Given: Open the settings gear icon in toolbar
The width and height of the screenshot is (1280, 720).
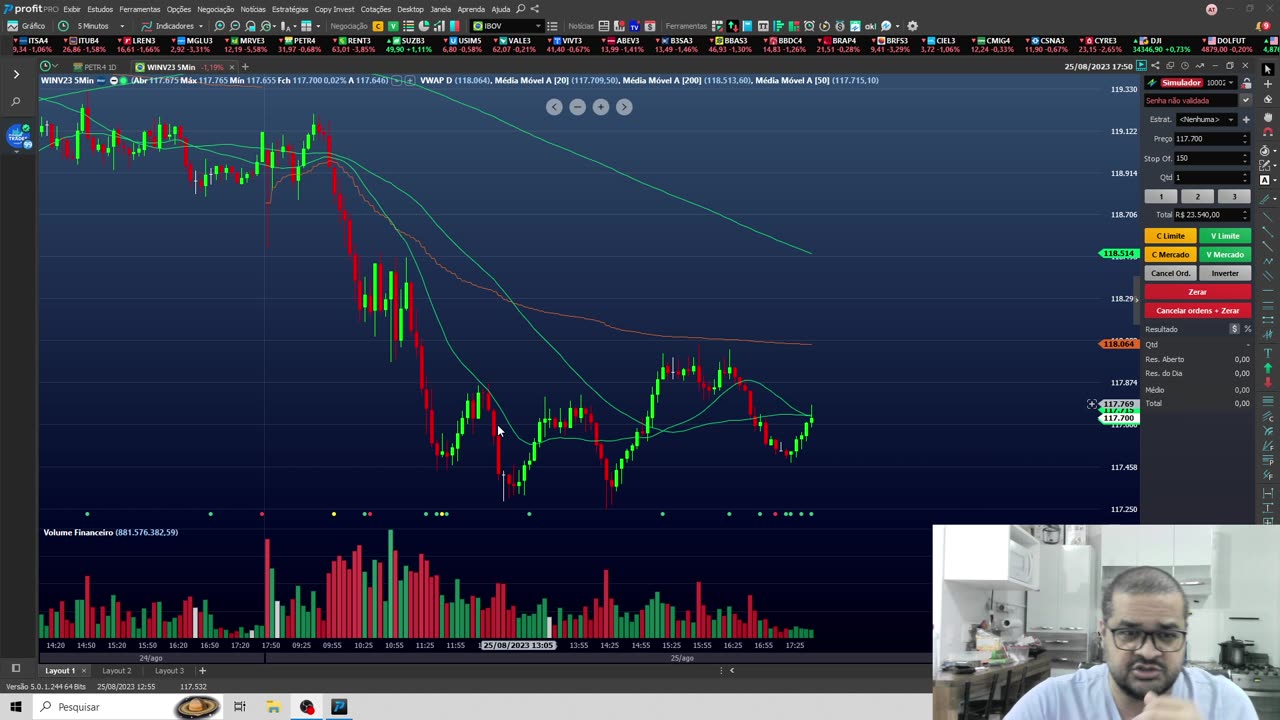Looking at the screenshot, I should point(912,26).
